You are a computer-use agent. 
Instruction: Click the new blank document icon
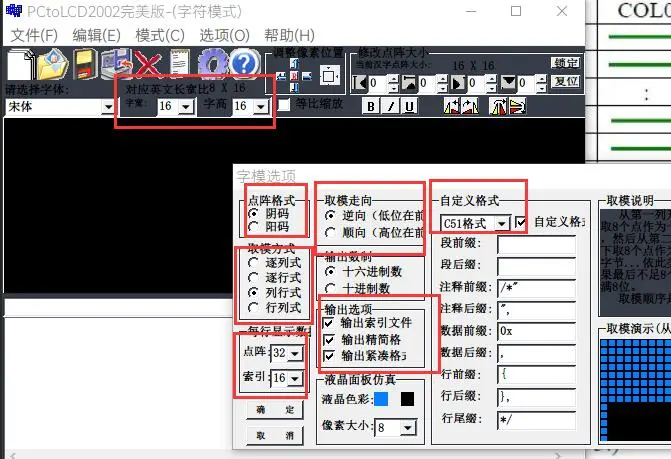pos(20,65)
